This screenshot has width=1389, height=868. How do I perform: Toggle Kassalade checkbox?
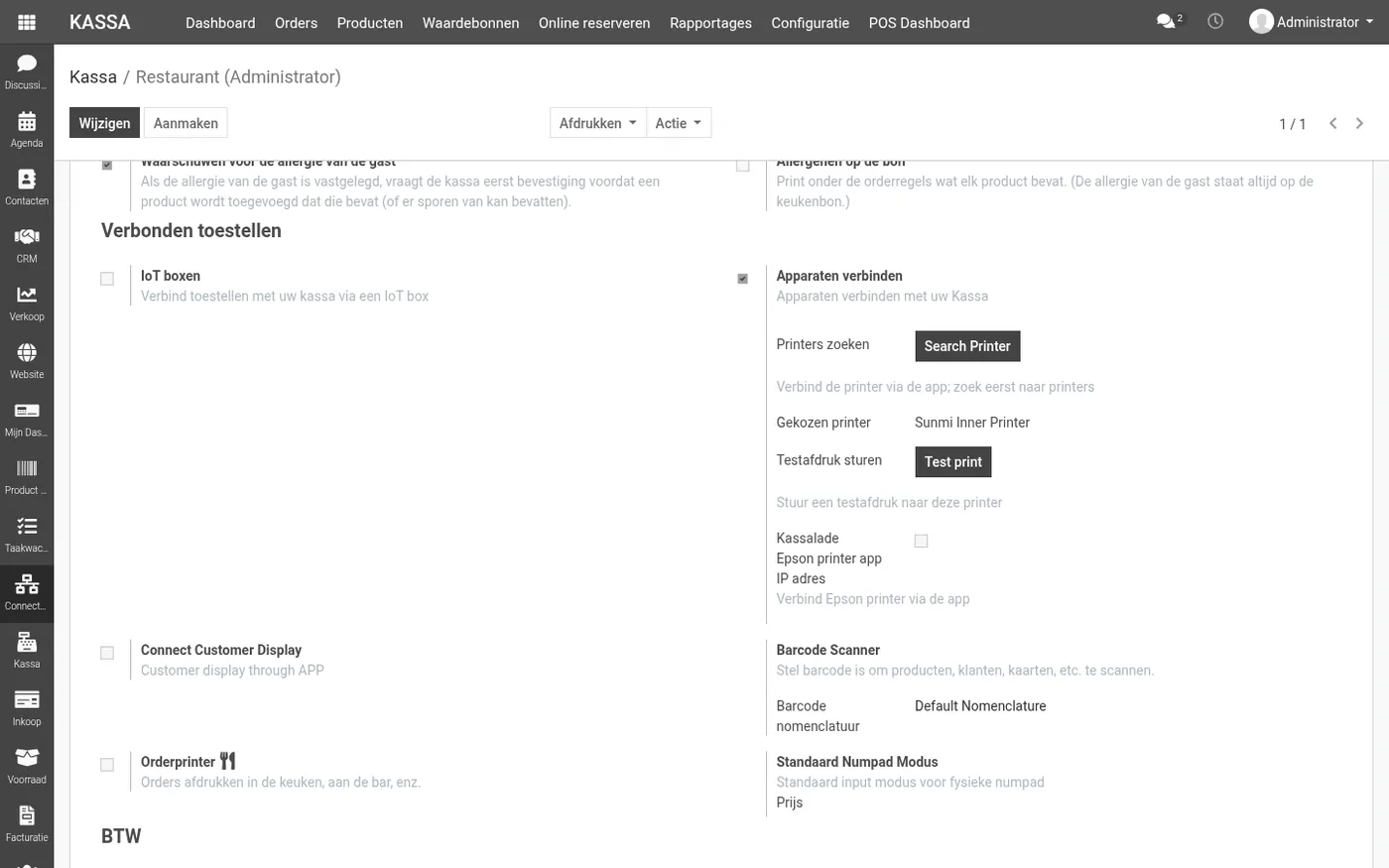tap(921, 541)
